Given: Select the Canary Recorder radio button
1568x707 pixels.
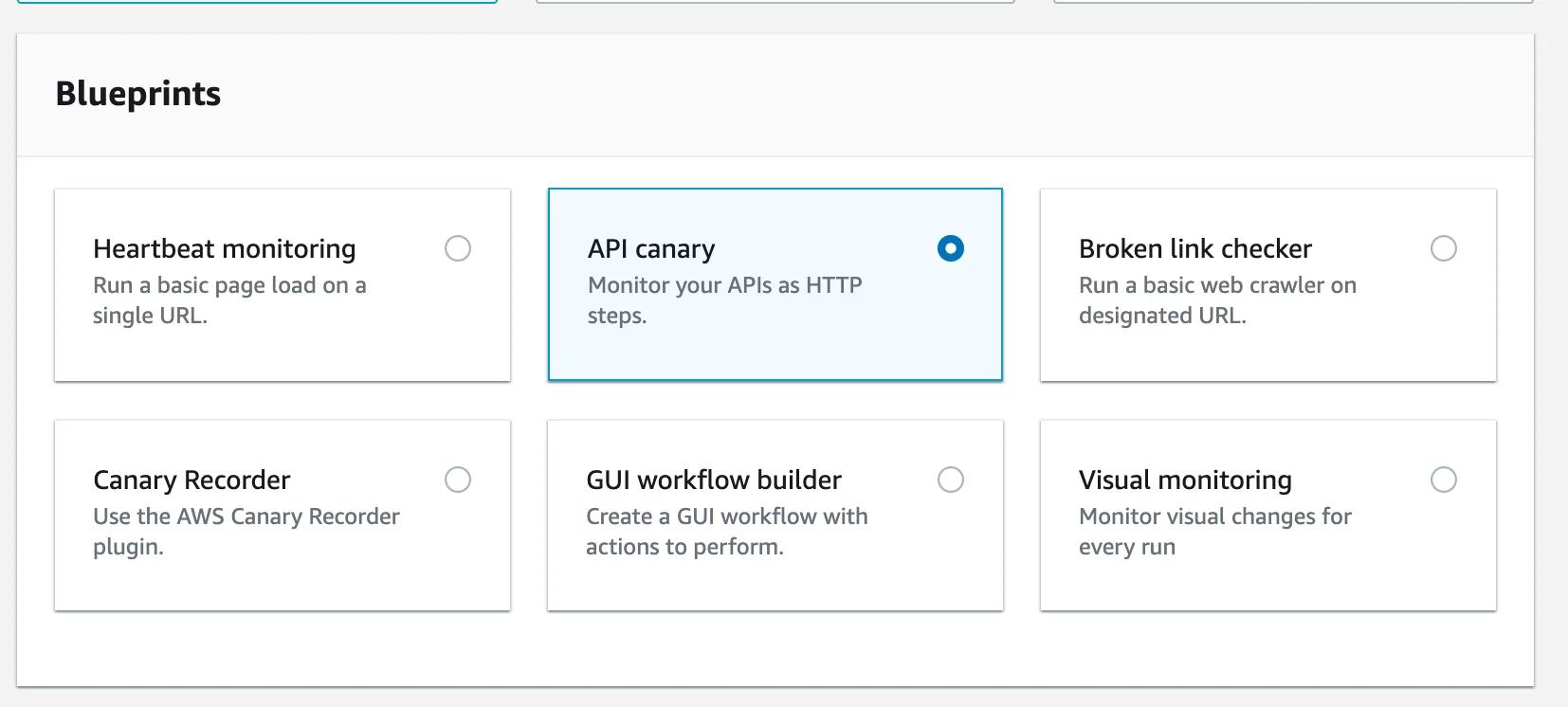Looking at the screenshot, I should click(x=458, y=480).
